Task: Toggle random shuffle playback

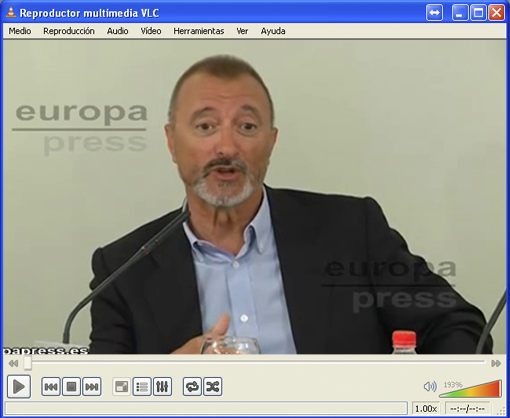Action: click(213, 387)
